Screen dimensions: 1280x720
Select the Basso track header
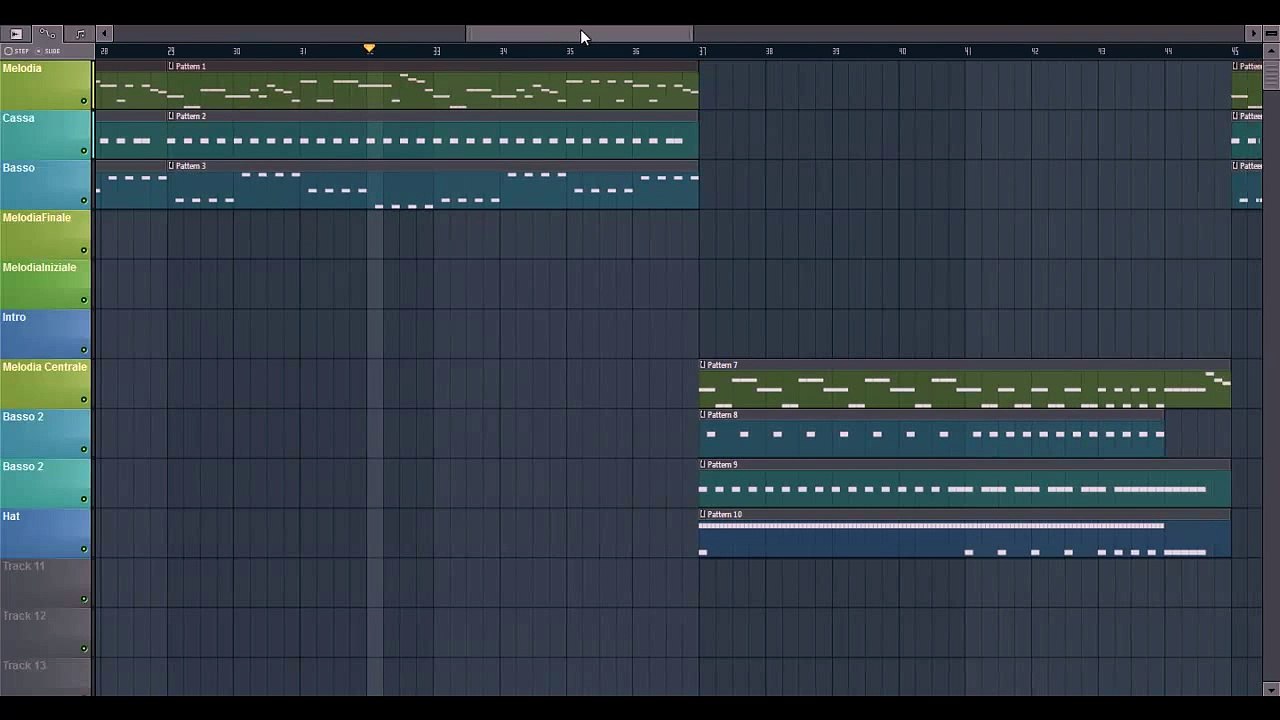(x=46, y=184)
